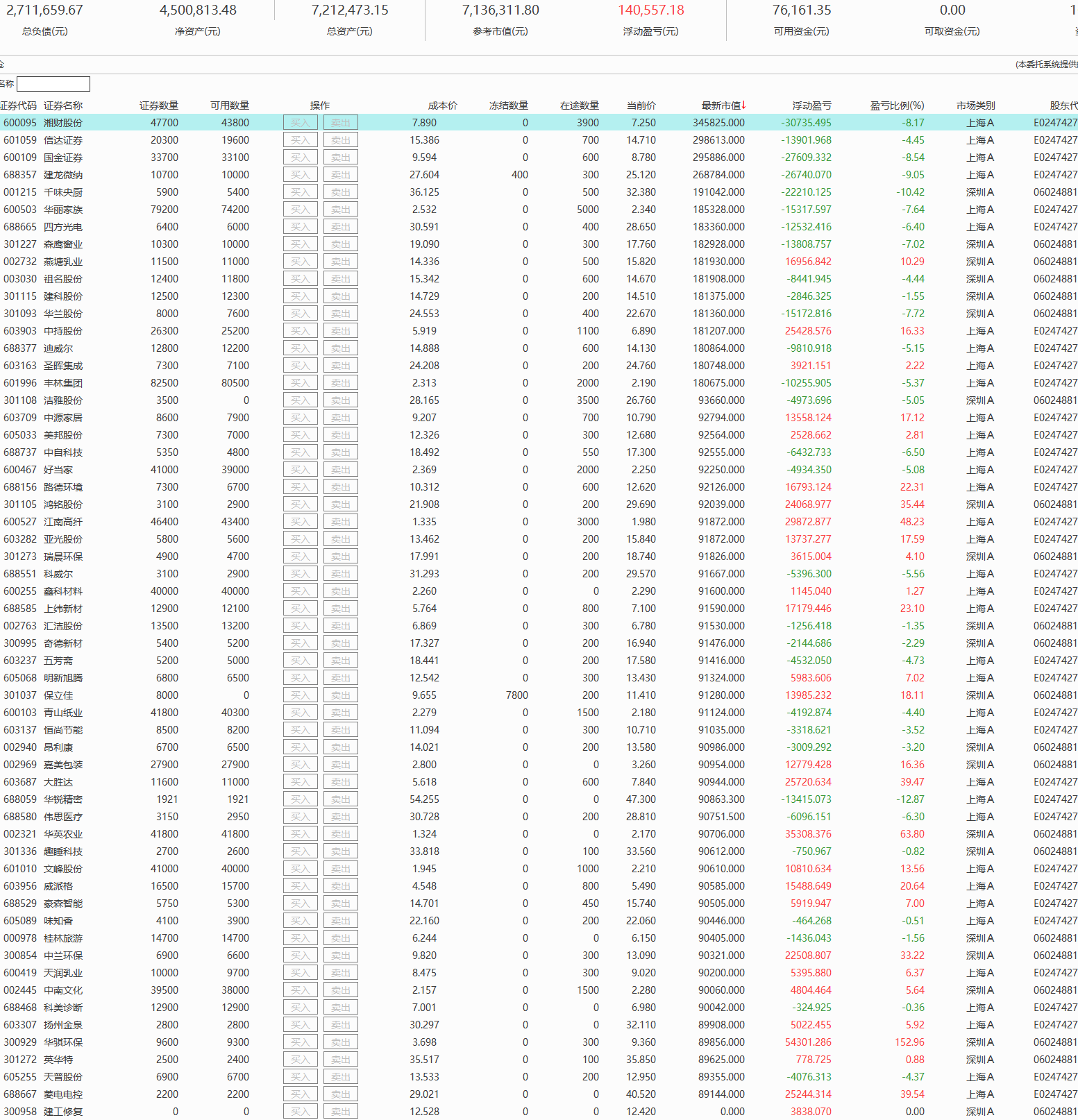Sort table by 当前价 column header
This screenshot has height=1120, width=1078.
[641, 105]
